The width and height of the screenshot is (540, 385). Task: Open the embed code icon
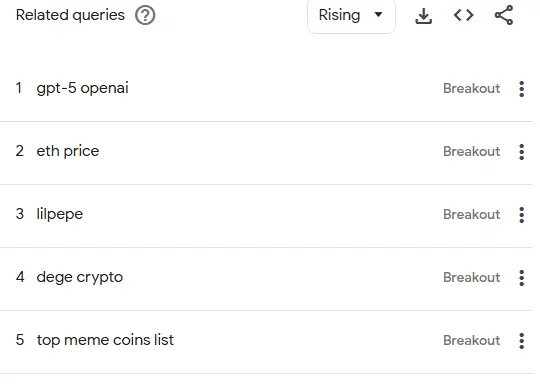[464, 15]
